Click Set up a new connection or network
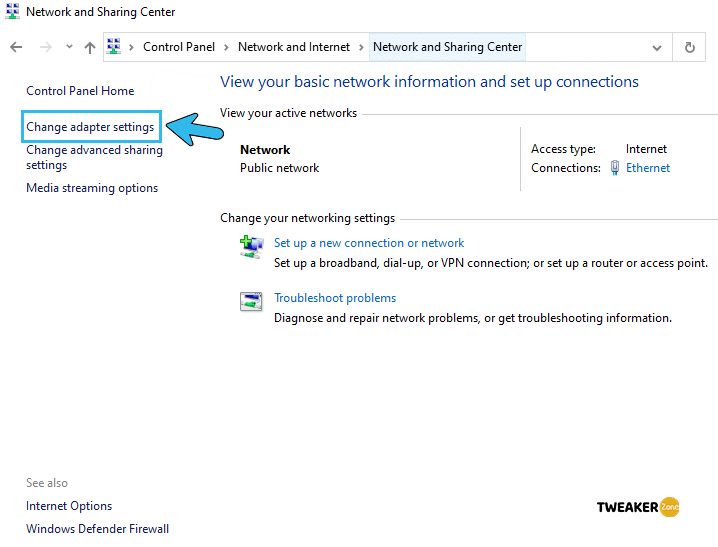The height and width of the screenshot is (547, 718). [369, 243]
